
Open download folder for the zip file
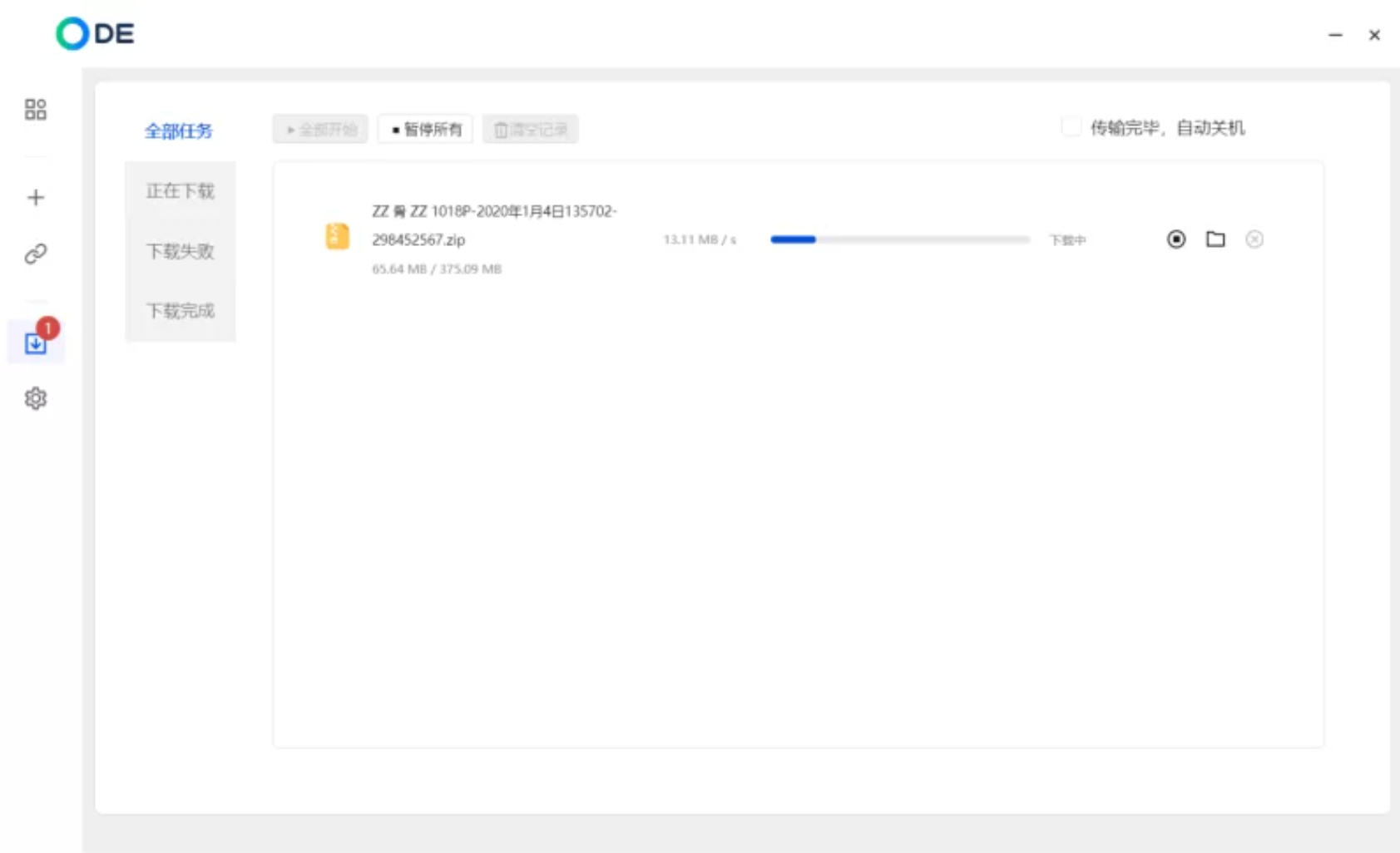[x=1215, y=239]
